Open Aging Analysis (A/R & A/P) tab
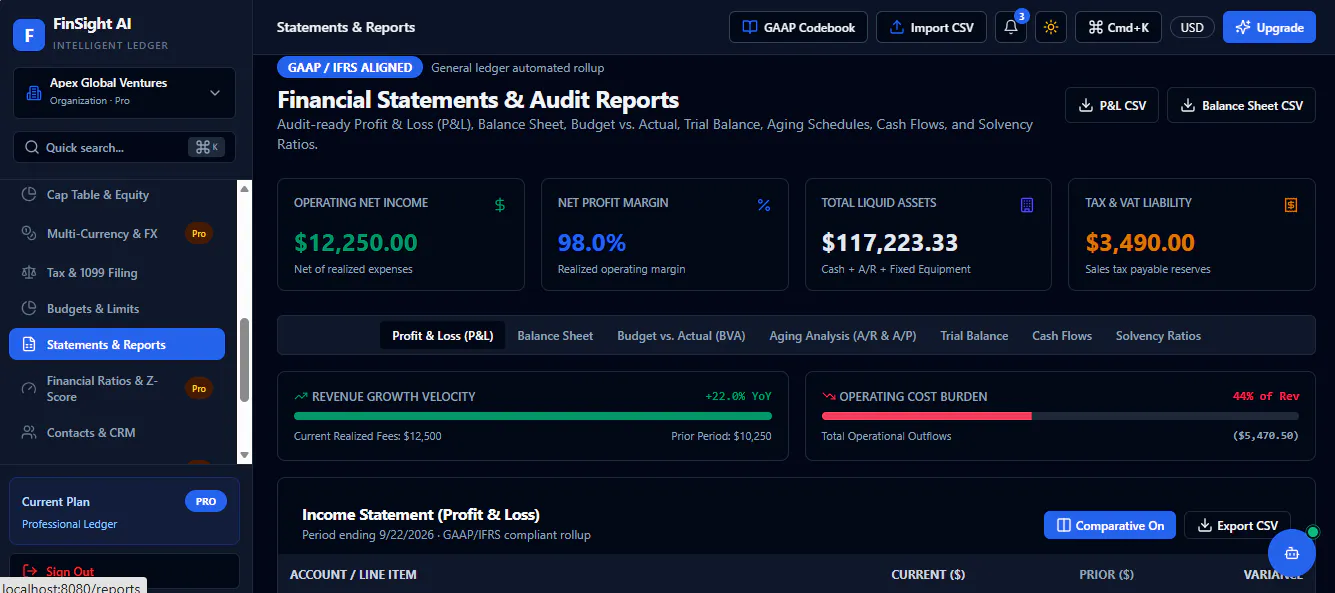Image resolution: width=1335 pixels, height=593 pixels. (x=843, y=336)
